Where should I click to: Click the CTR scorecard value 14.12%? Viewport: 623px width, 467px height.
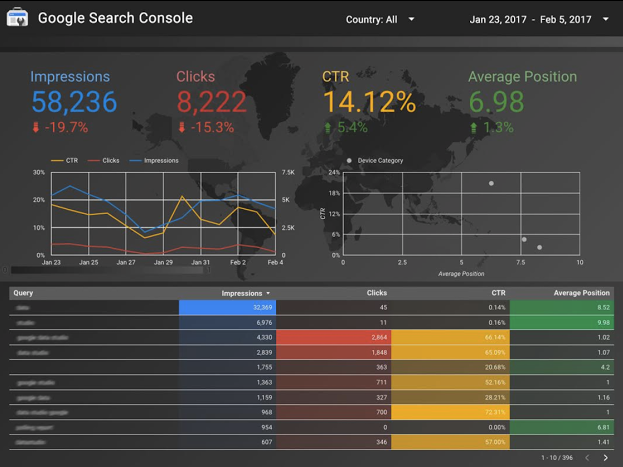click(369, 102)
